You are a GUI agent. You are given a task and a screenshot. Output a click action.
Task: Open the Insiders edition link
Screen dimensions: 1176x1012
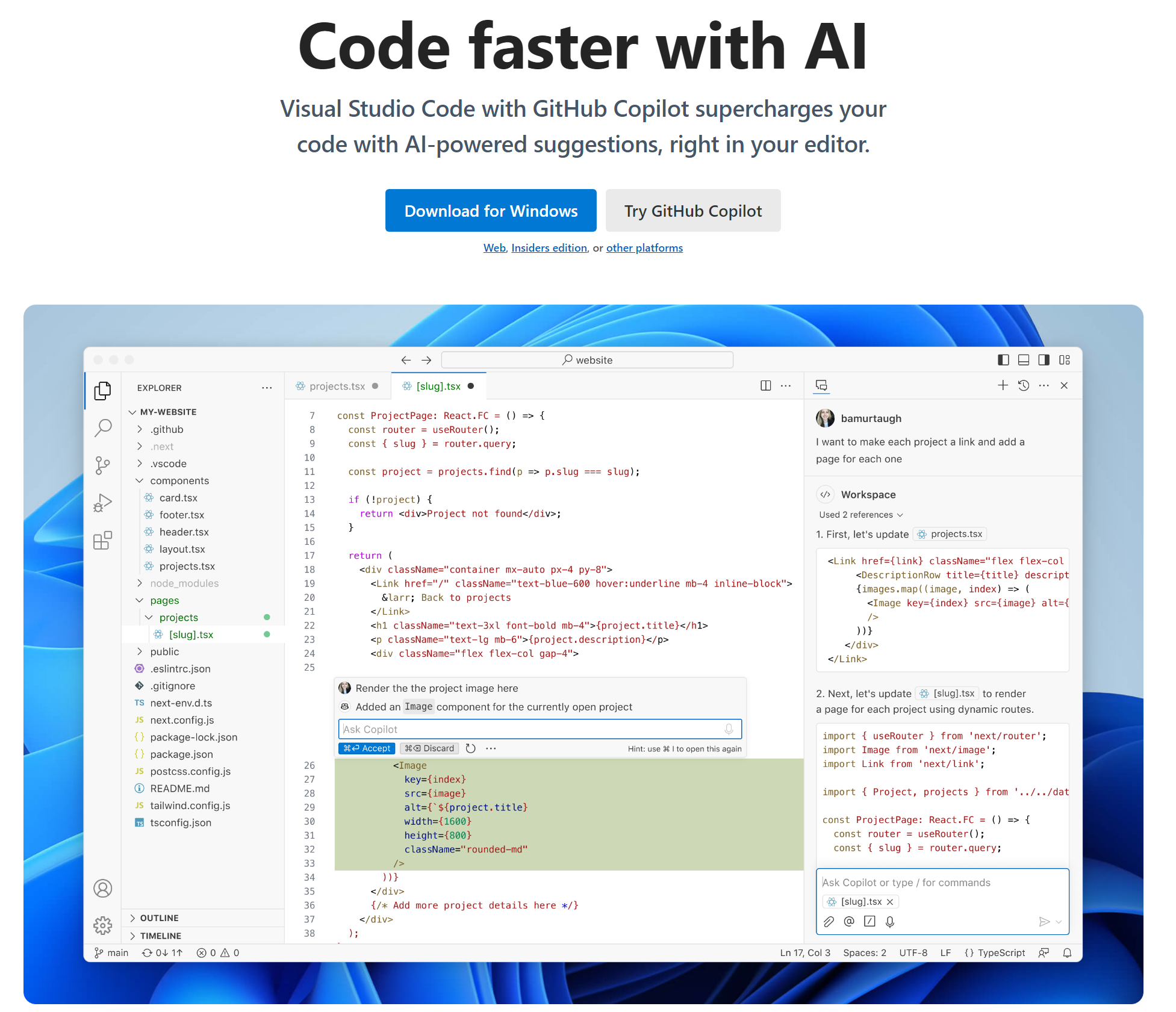point(549,247)
